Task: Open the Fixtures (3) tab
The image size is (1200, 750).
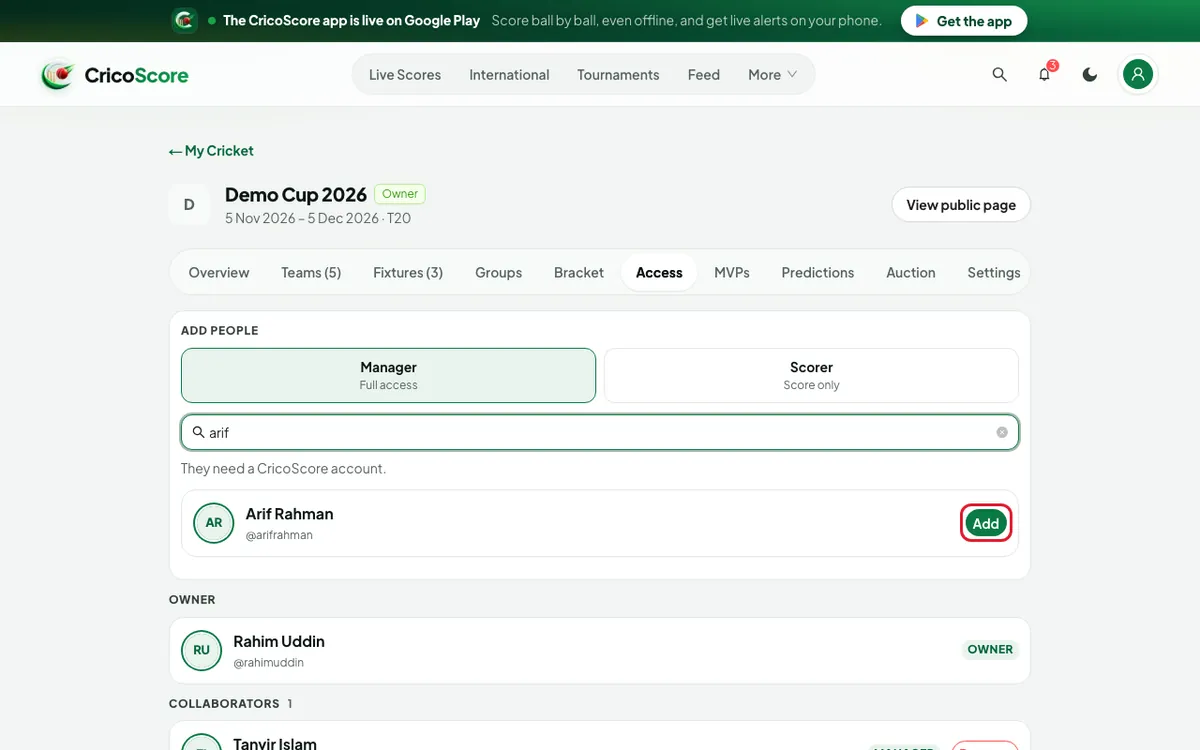Action: coord(408,272)
